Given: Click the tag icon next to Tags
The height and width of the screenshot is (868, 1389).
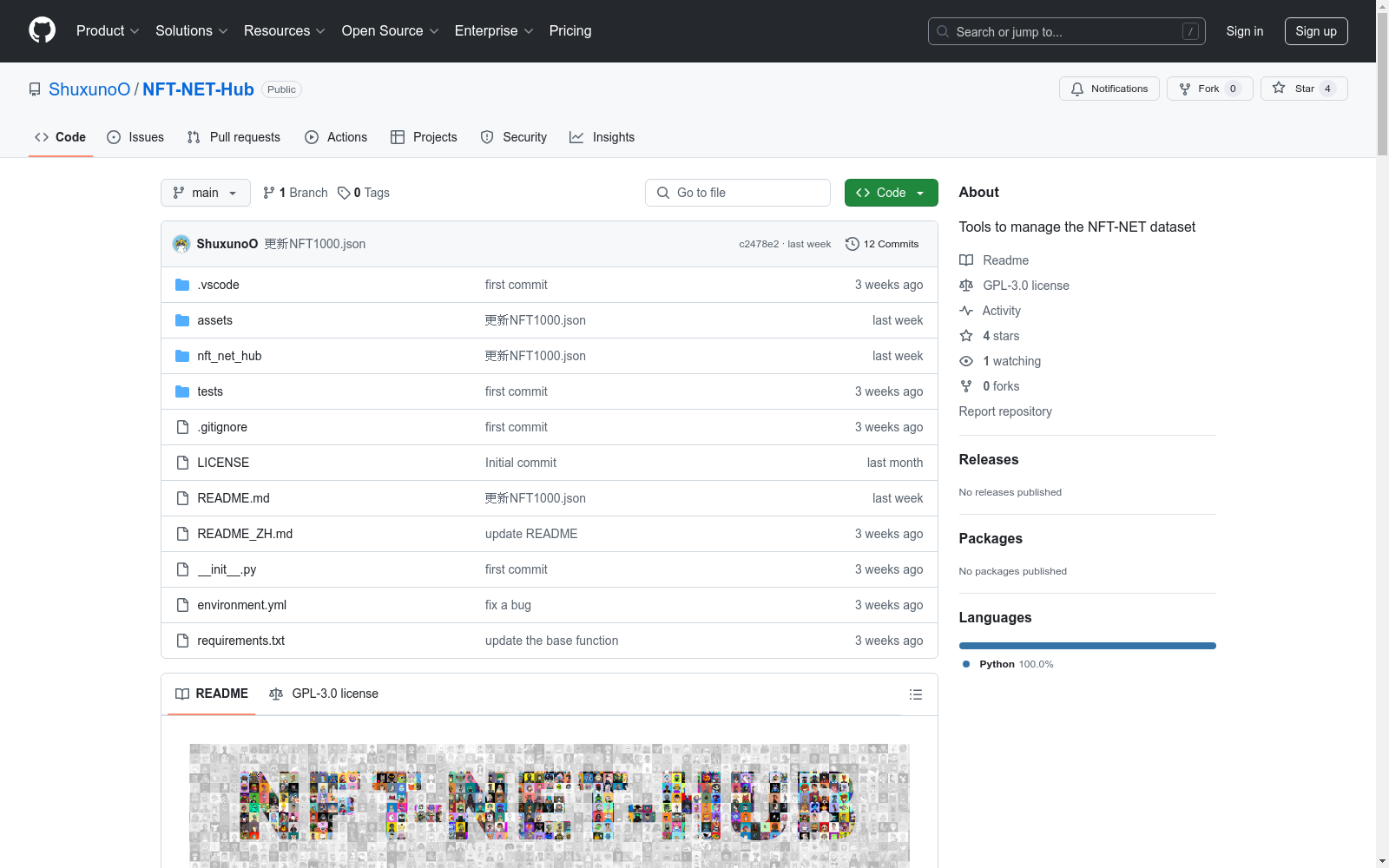Looking at the screenshot, I should click(x=344, y=193).
